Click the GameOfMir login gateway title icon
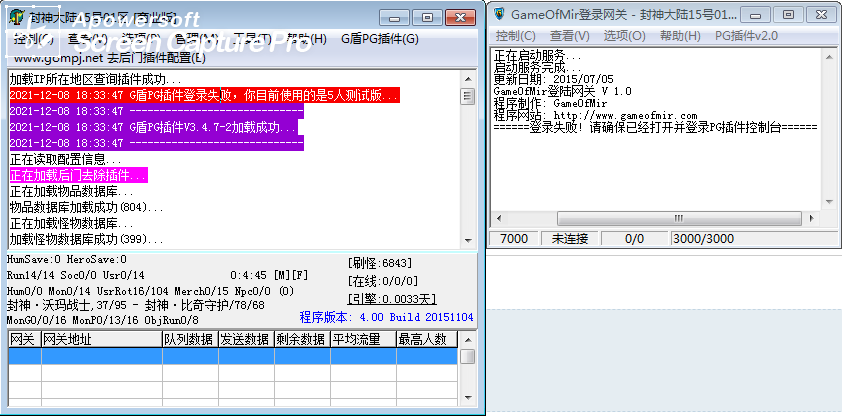842x418 pixels. [499, 14]
